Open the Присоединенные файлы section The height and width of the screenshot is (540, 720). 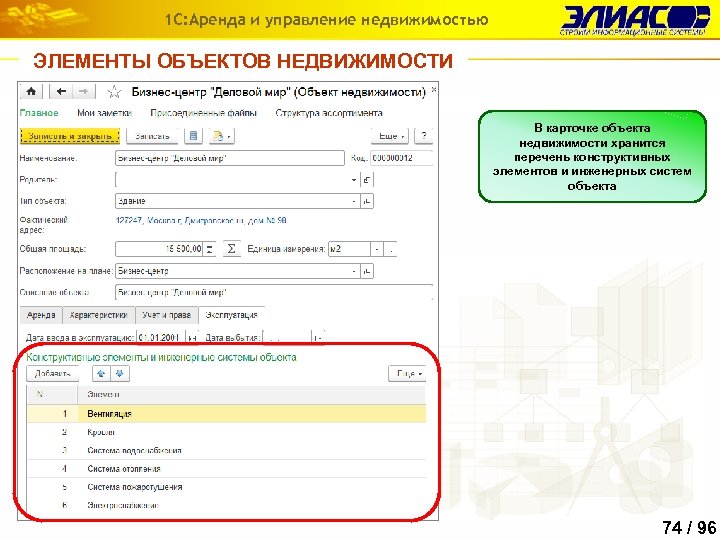tap(203, 113)
